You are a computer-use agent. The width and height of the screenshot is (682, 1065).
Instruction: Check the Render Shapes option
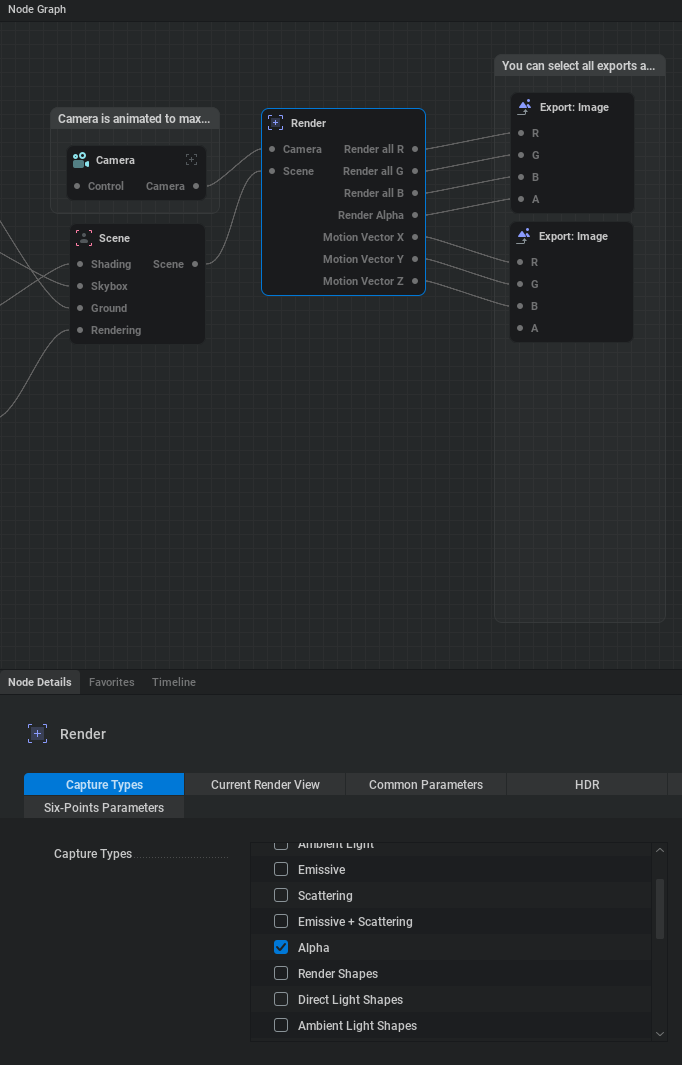coord(280,973)
